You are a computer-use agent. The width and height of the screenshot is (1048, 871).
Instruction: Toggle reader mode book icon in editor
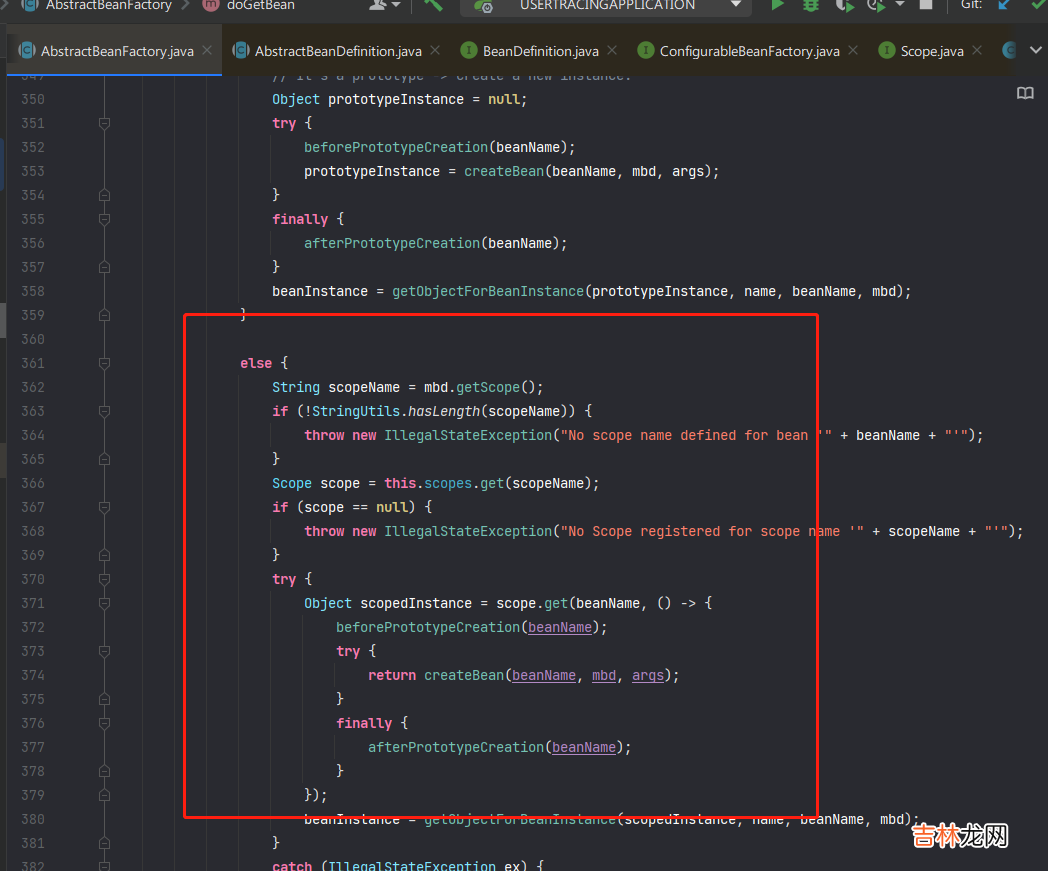[1025, 93]
